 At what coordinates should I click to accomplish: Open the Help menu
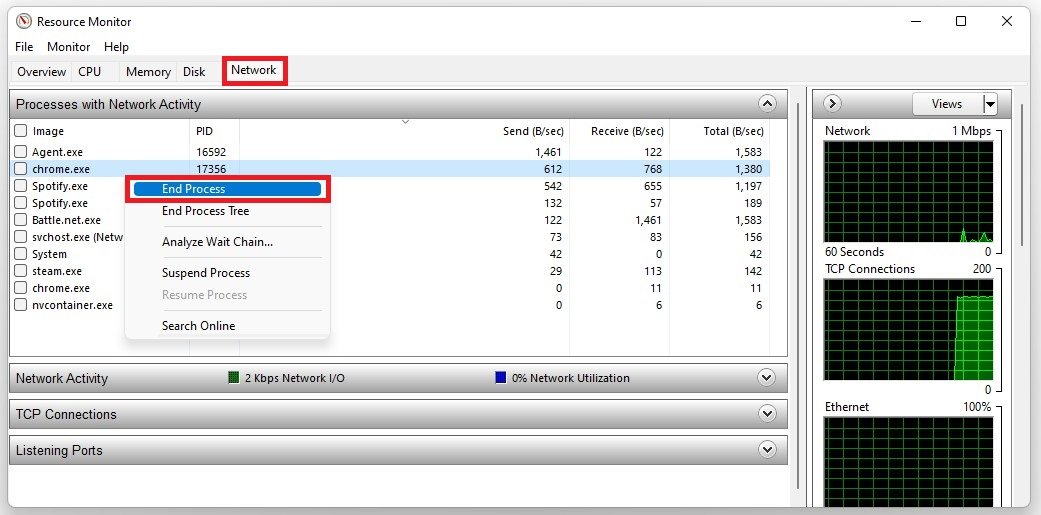[116, 46]
